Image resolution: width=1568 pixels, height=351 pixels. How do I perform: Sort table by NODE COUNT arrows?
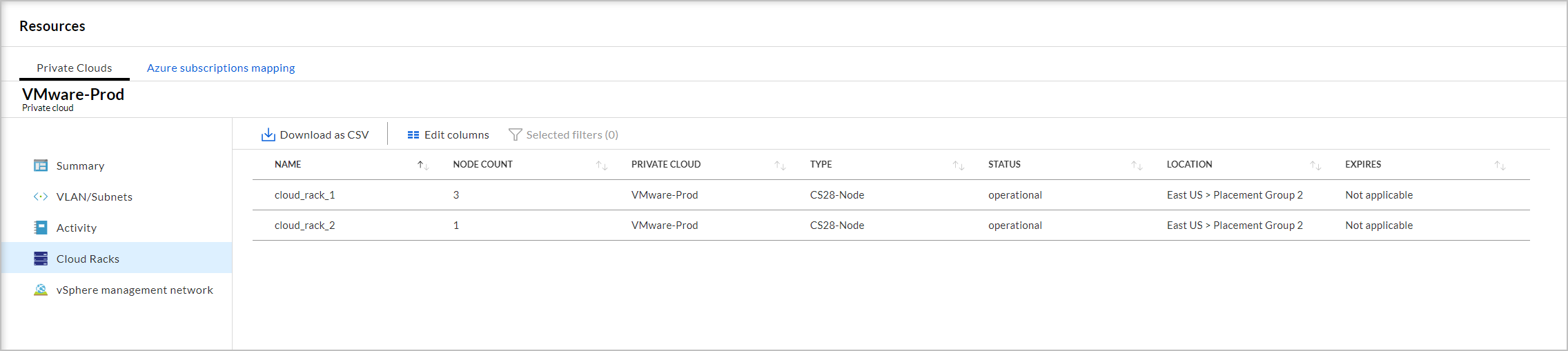tap(602, 165)
